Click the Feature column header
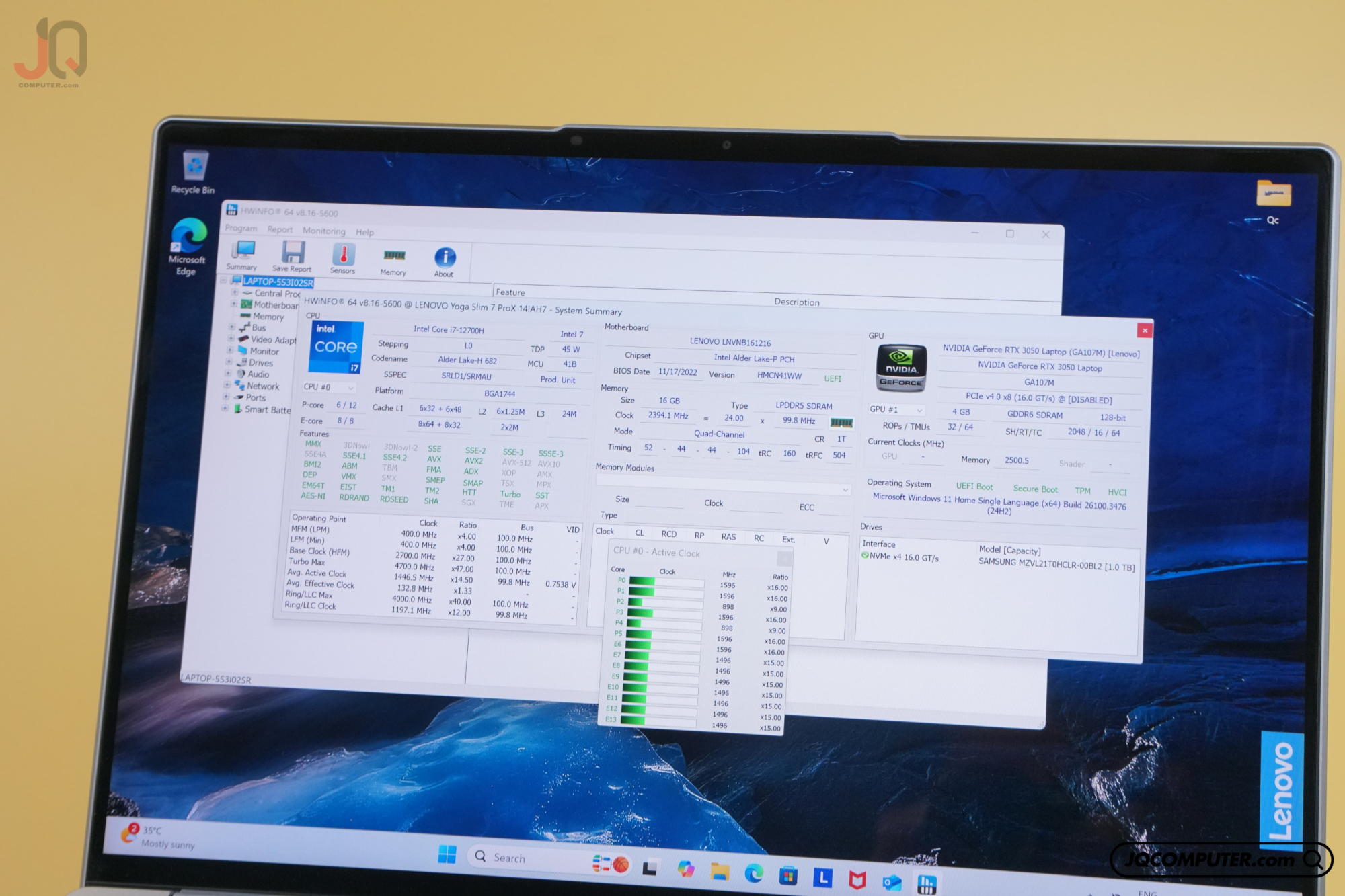The width and height of the screenshot is (1345, 896). (510, 292)
